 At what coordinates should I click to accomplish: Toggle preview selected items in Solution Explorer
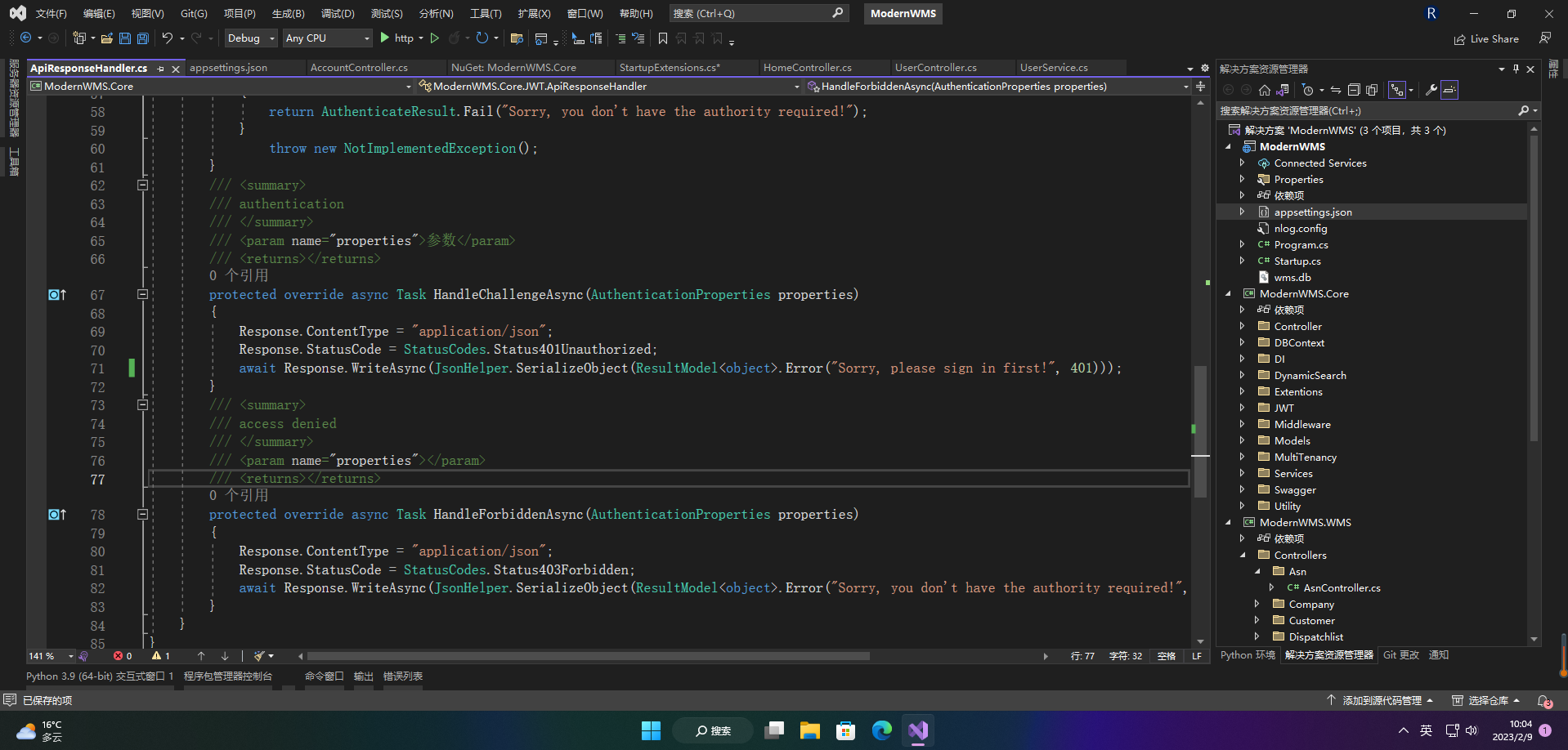(1449, 90)
